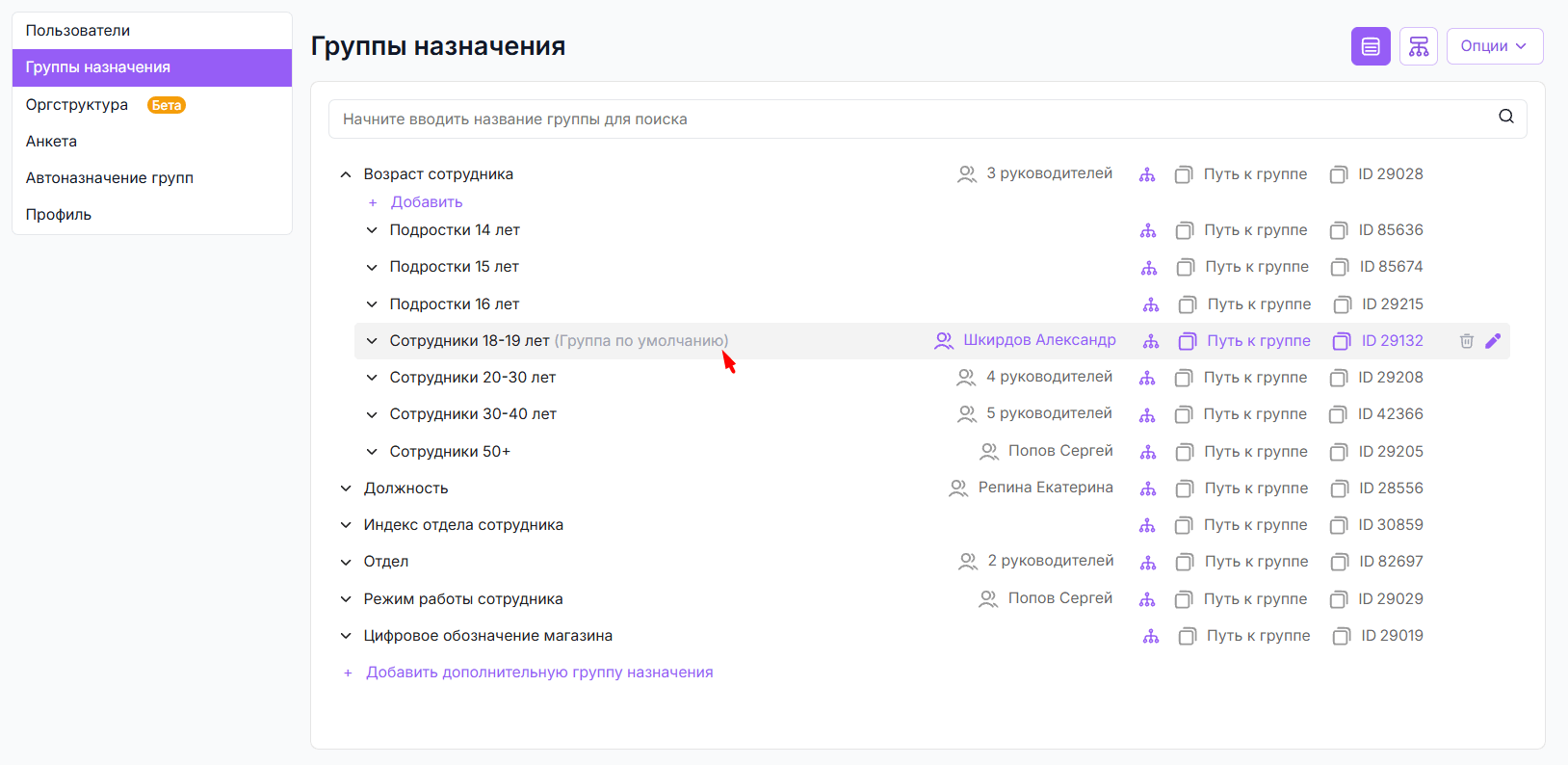The image size is (1568, 765).
Task: Expand the Должность group
Action: tap(346, 488)
